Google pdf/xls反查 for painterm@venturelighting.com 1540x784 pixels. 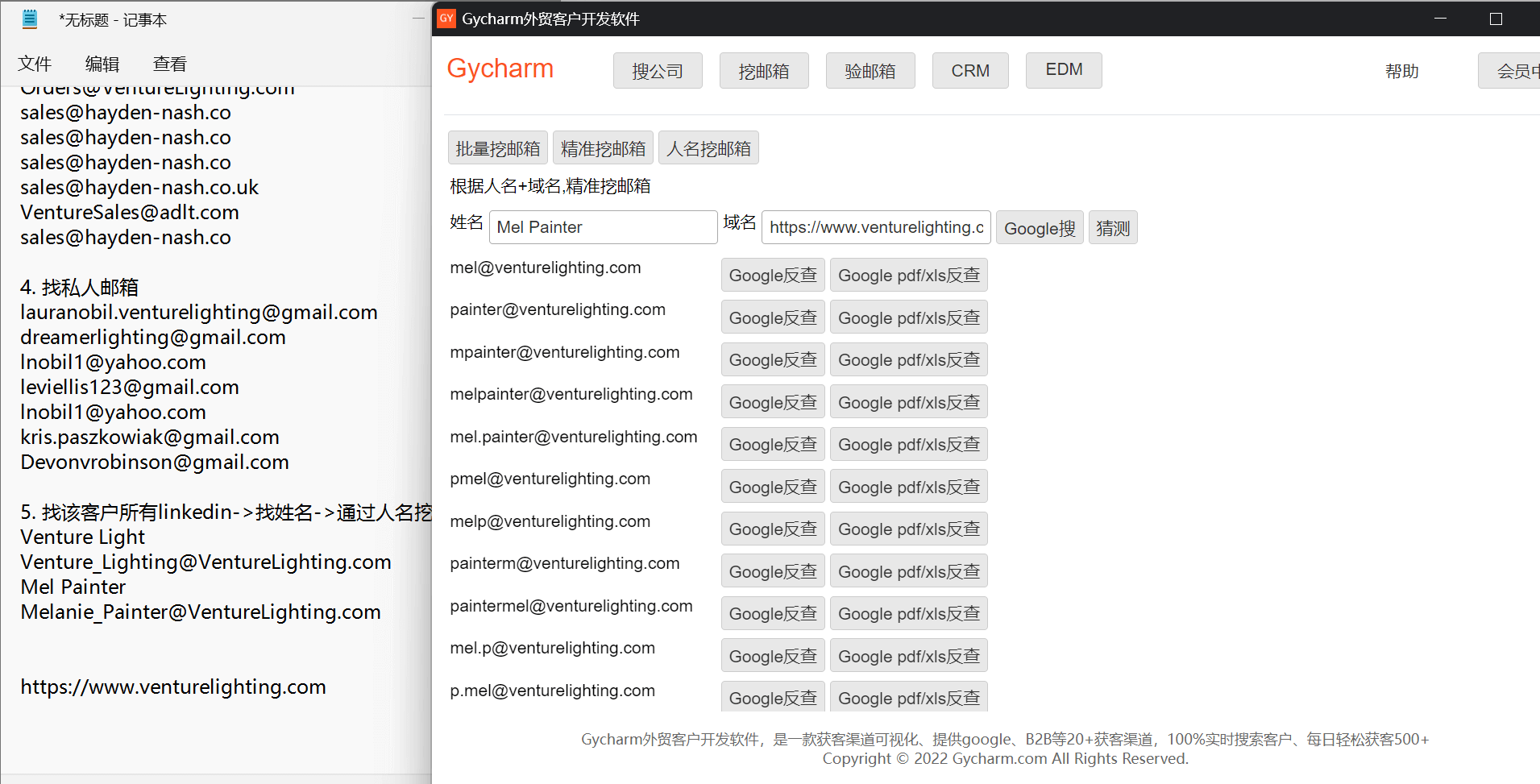(909, 571)
